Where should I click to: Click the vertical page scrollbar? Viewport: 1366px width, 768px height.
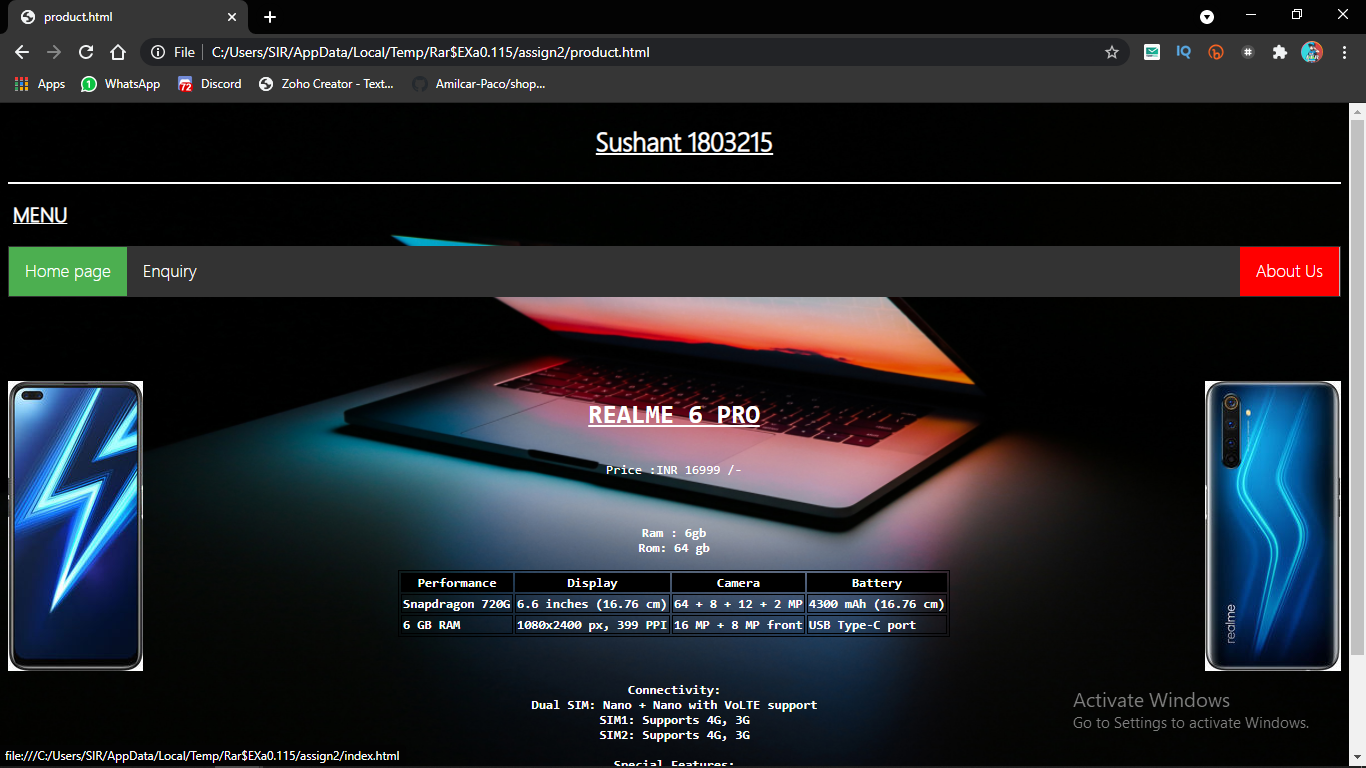[1357, 386]
